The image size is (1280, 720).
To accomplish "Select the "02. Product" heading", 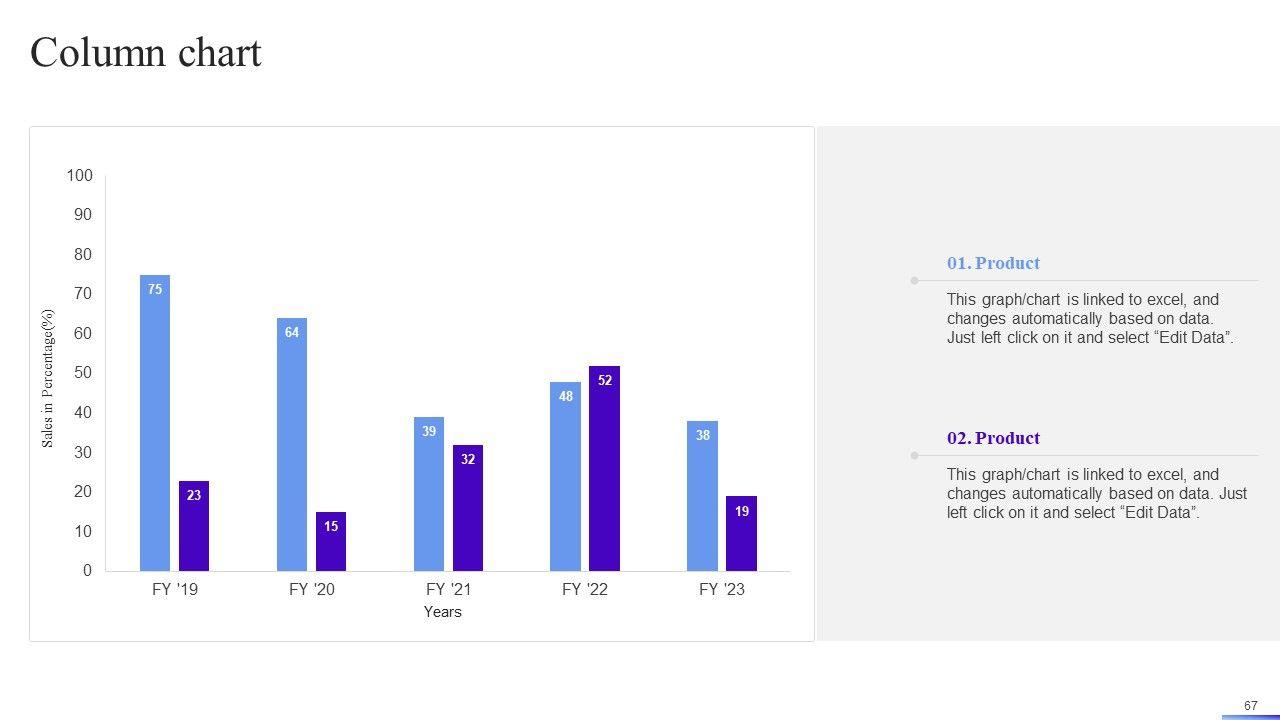I will click(993, 438).
